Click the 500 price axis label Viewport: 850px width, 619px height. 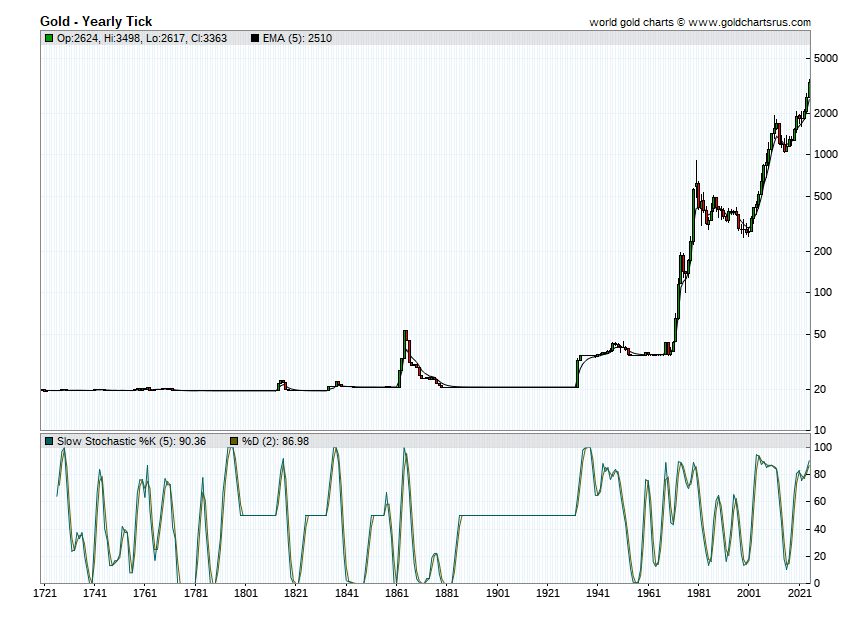click(823, 196)
